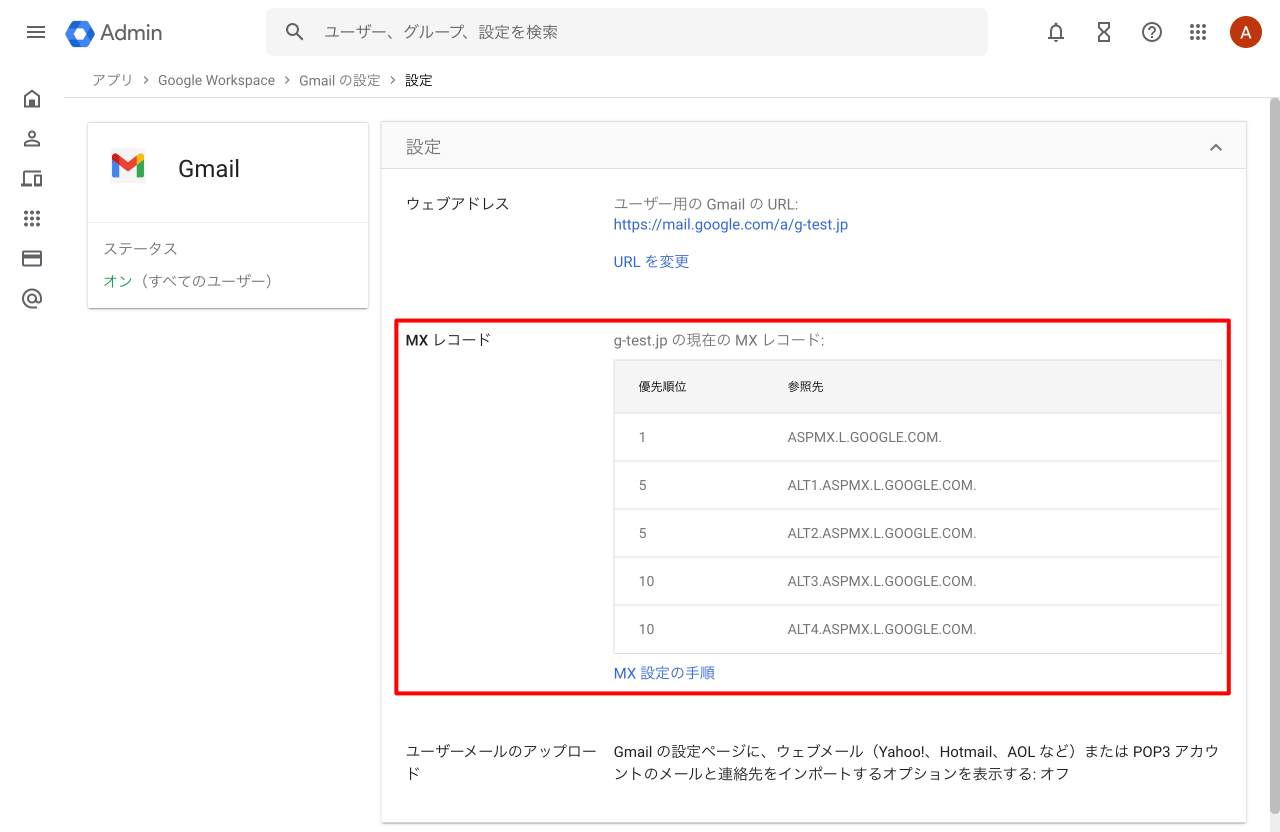Open the main hamburger menu
The height and width of the screenshot is (832, 1280).
pos(36,32)
